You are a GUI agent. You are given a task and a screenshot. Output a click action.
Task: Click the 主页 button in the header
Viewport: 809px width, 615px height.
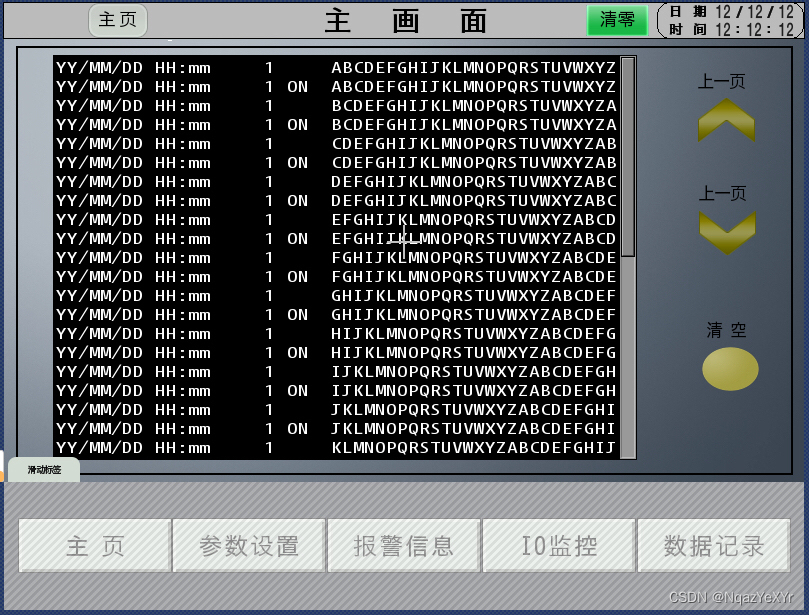118,20
